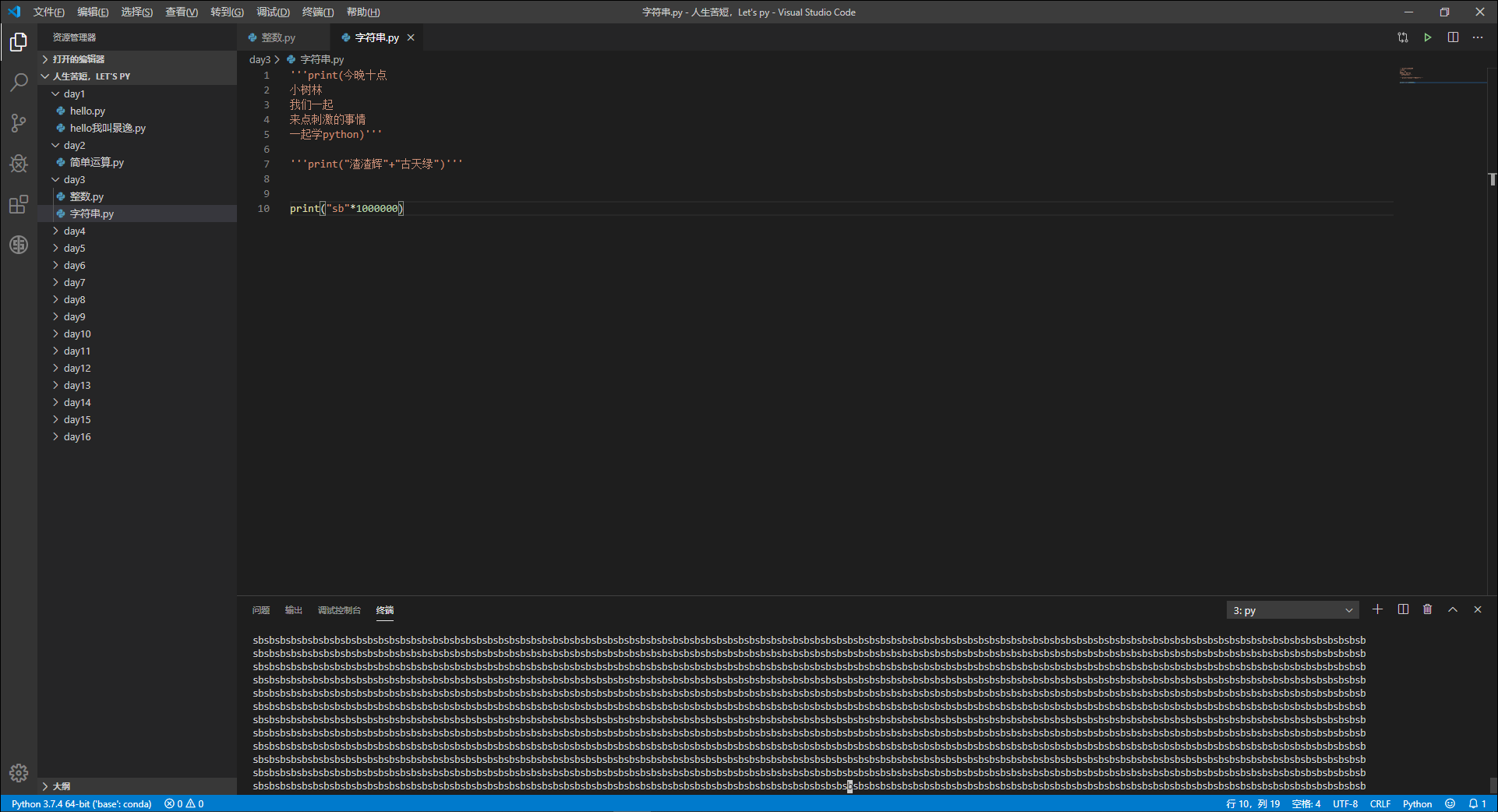Select Python 3.7.4 interpreter in status bar
The height and width of the screenshot is (812, 1498).
81,803
